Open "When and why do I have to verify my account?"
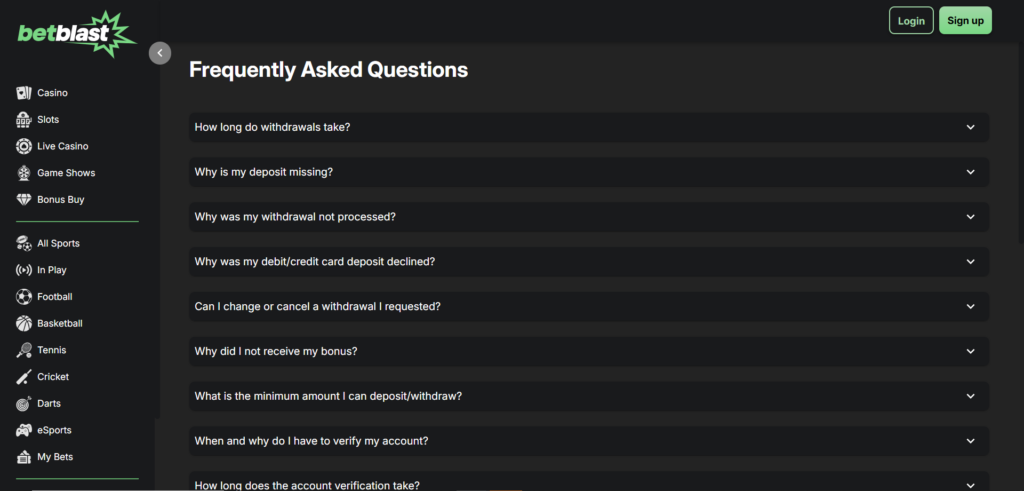 [588, 441]
